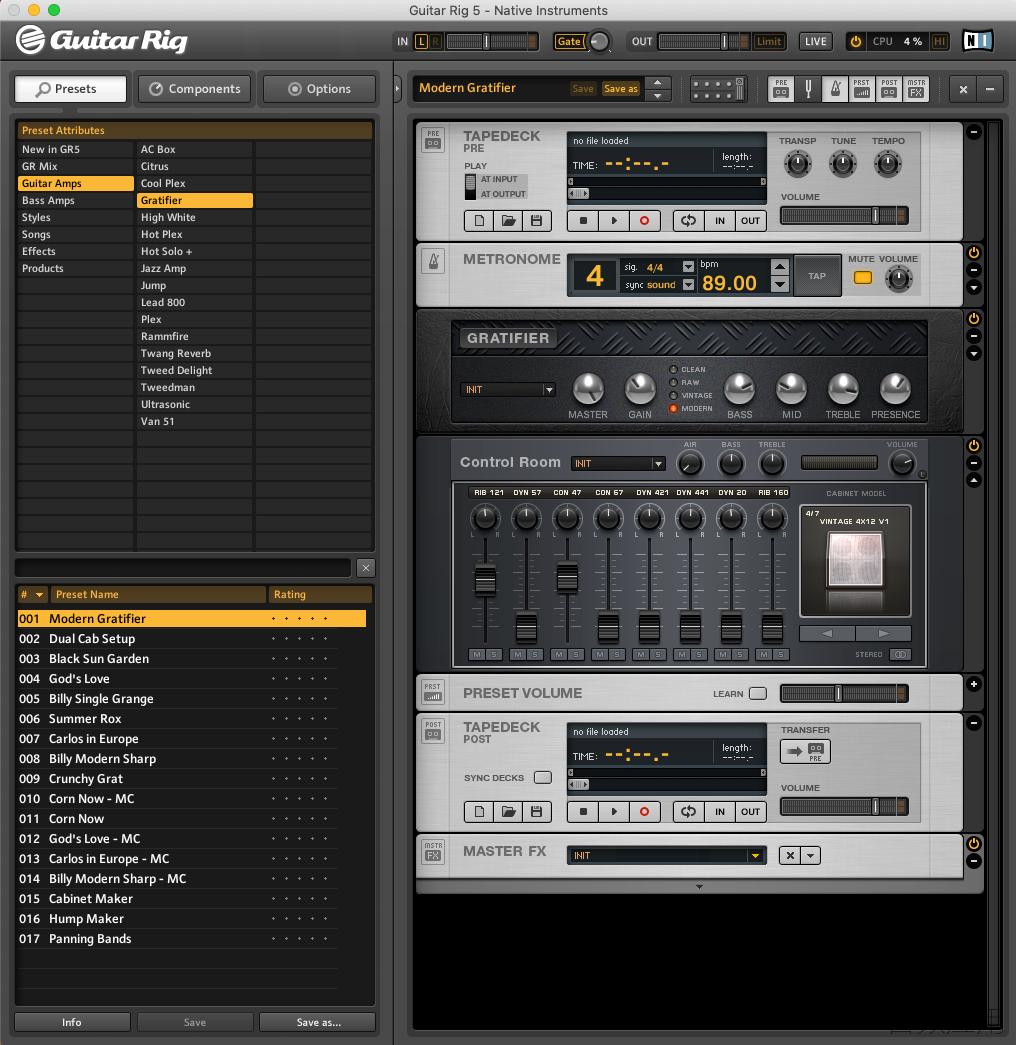Enable the Sync Decks checkbox

click(543, 778)
